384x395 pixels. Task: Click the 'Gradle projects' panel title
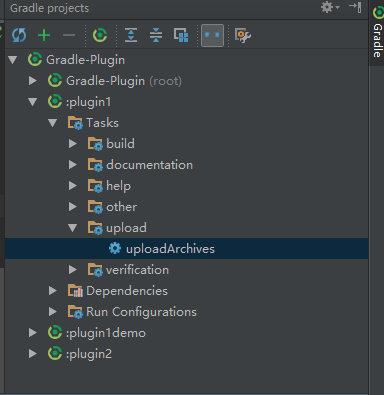[50, 8]
